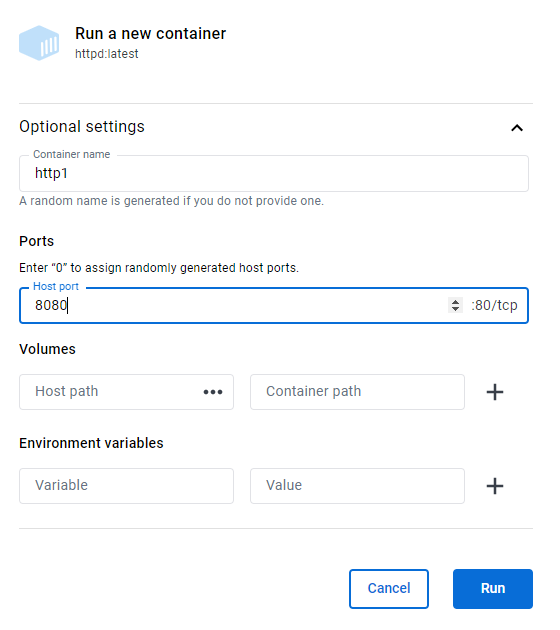Focus the Host path volume field
560x630 pixels.
(112, 392)
